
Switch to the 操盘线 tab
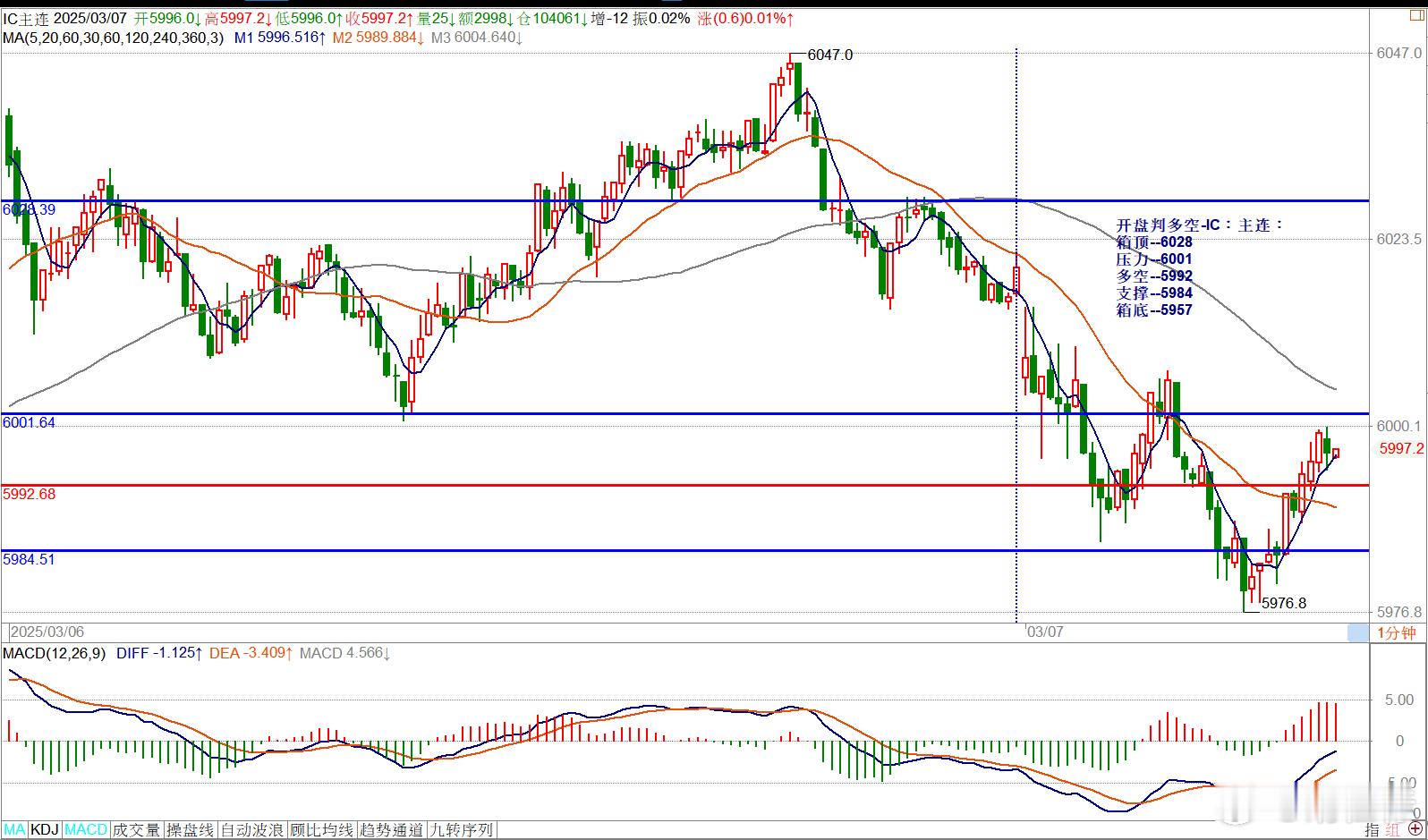click(191, 830)
